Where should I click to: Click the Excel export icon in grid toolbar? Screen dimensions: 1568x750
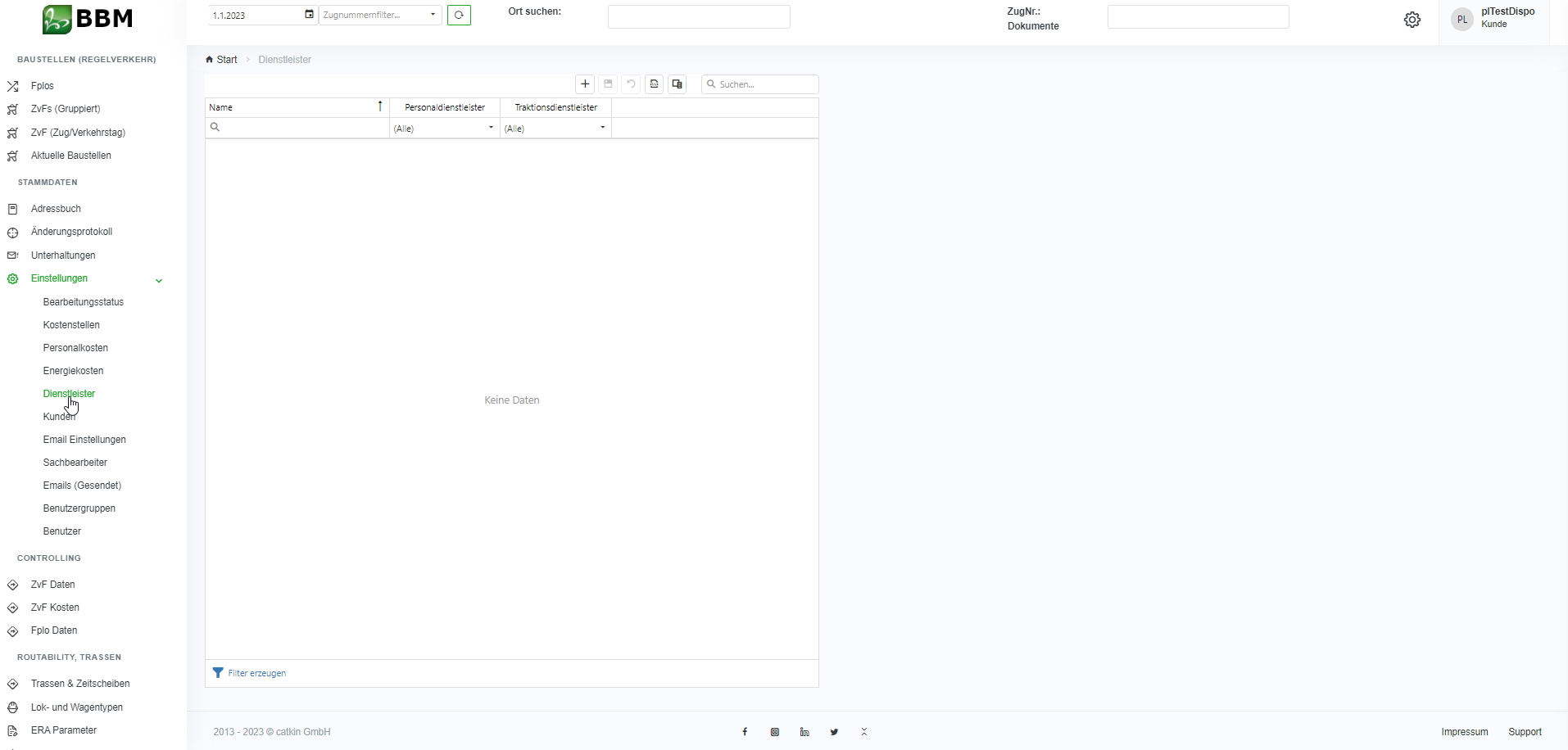654,84
